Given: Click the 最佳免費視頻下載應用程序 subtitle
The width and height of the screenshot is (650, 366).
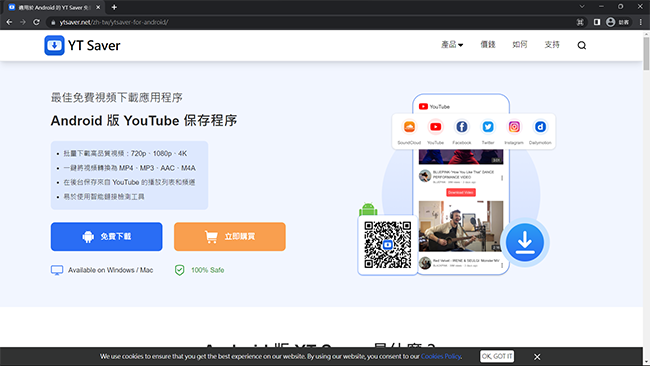Looking at the screenshot, I should tap(116, 97).
